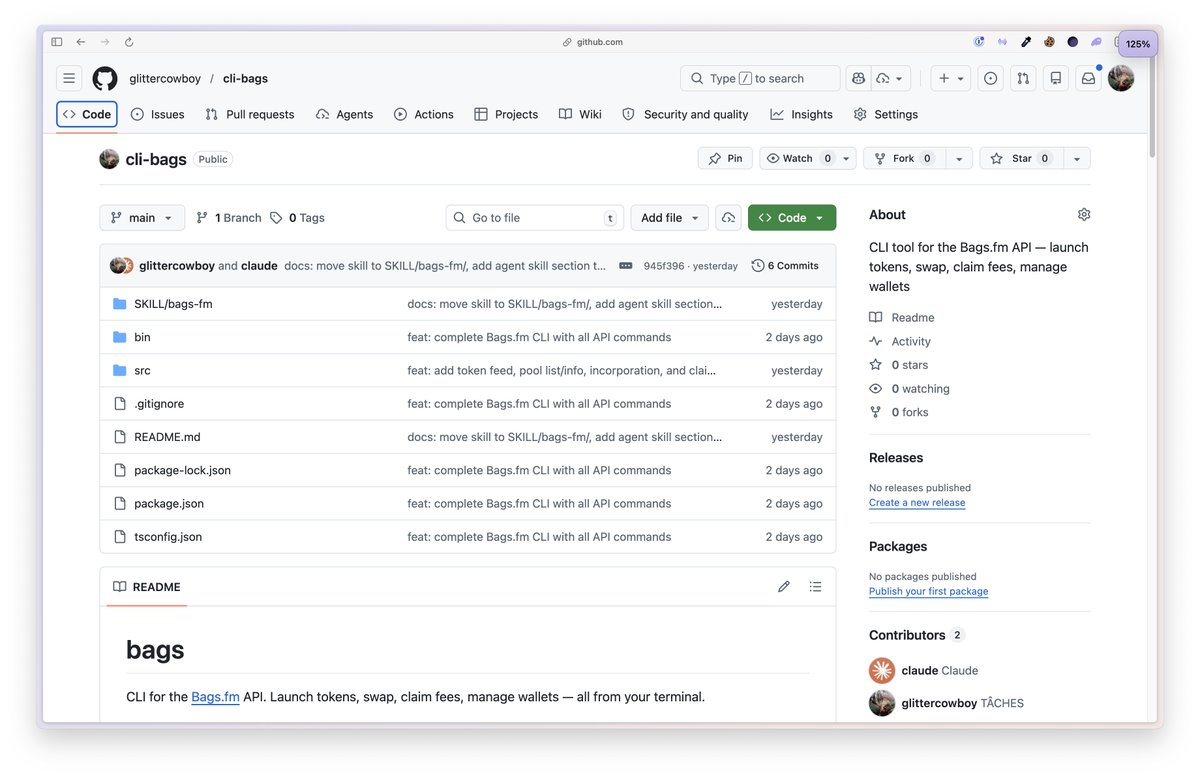Click the 1 Branch link
This screenshot has width=1200, height=777.
pyautogui.click(x=228, y=218)
